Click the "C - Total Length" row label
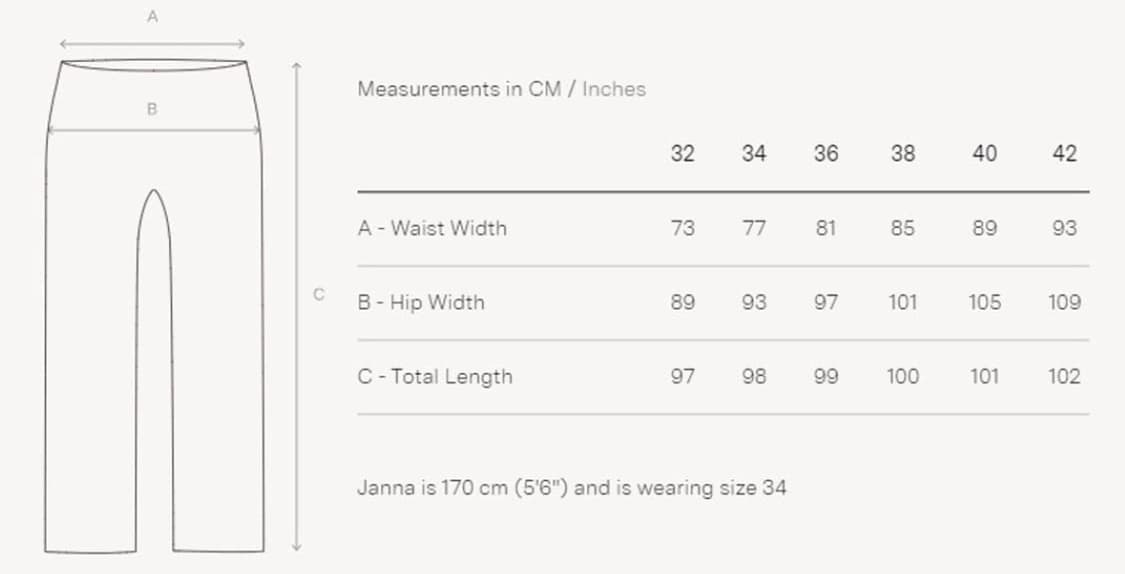Image resolution: width=1125 pixels, height=574 pixels. (x=435, y=377)
